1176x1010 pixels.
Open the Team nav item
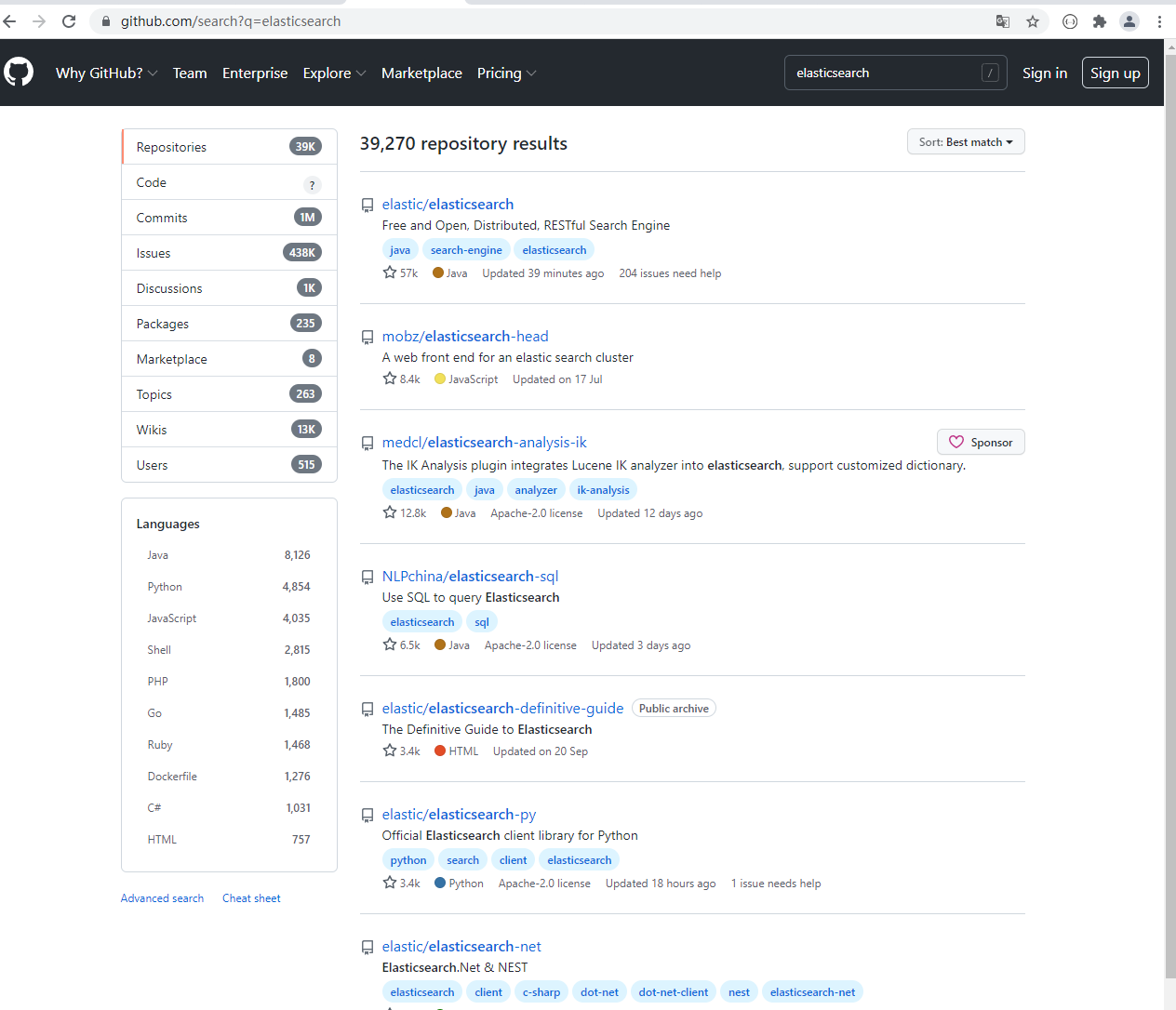(190, 73)
